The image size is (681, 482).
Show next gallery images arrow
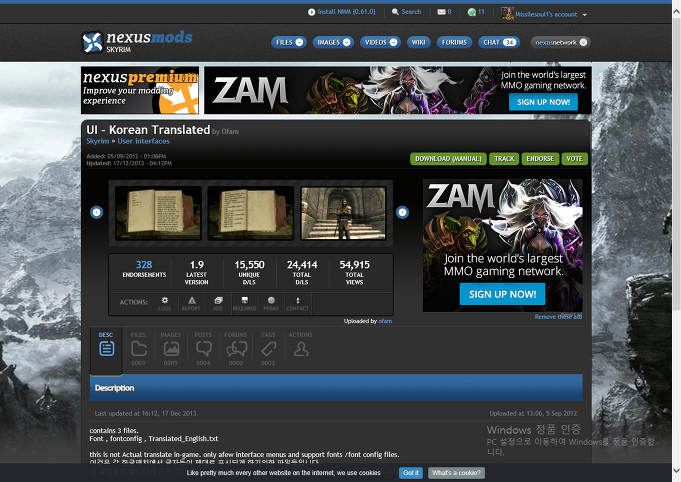[x=402, y=212]
